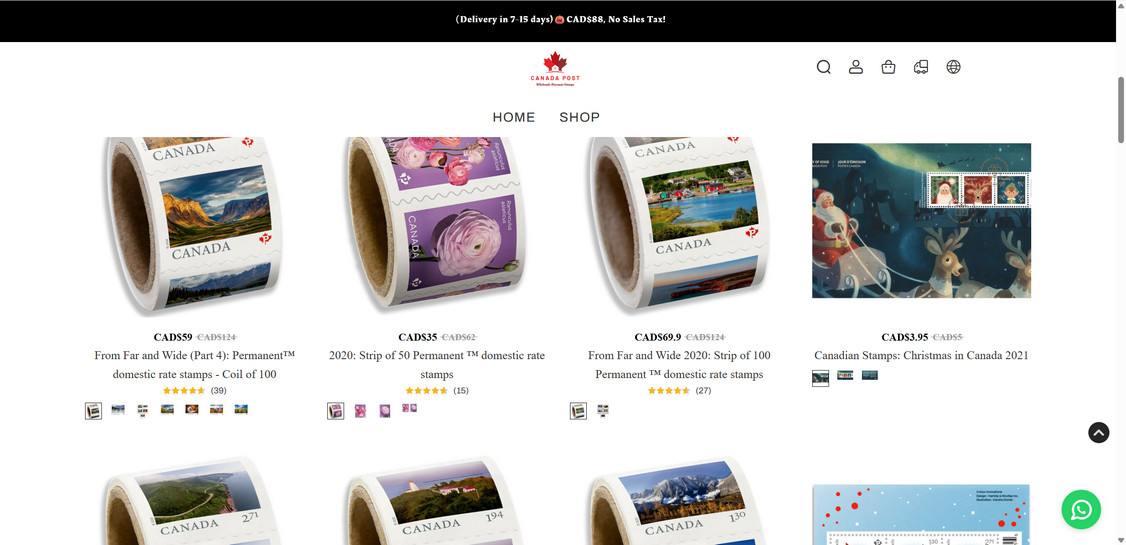Open the search magnifier icon
The width and height of the screenshot is (1126, 545).
824,67
